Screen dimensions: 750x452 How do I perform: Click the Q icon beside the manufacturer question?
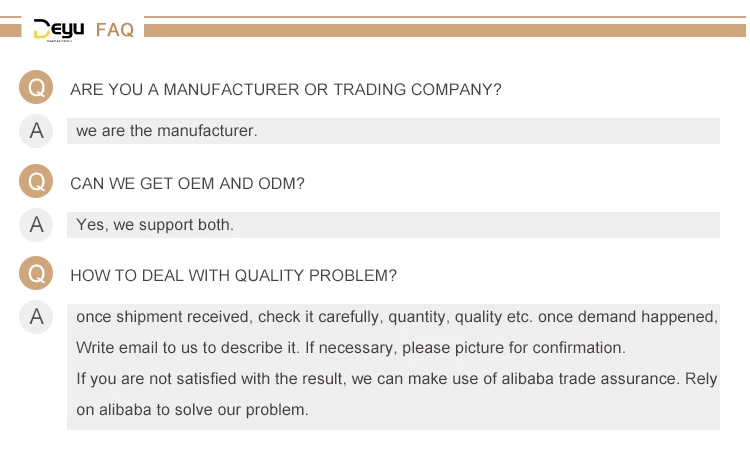[x=36, y=87]
